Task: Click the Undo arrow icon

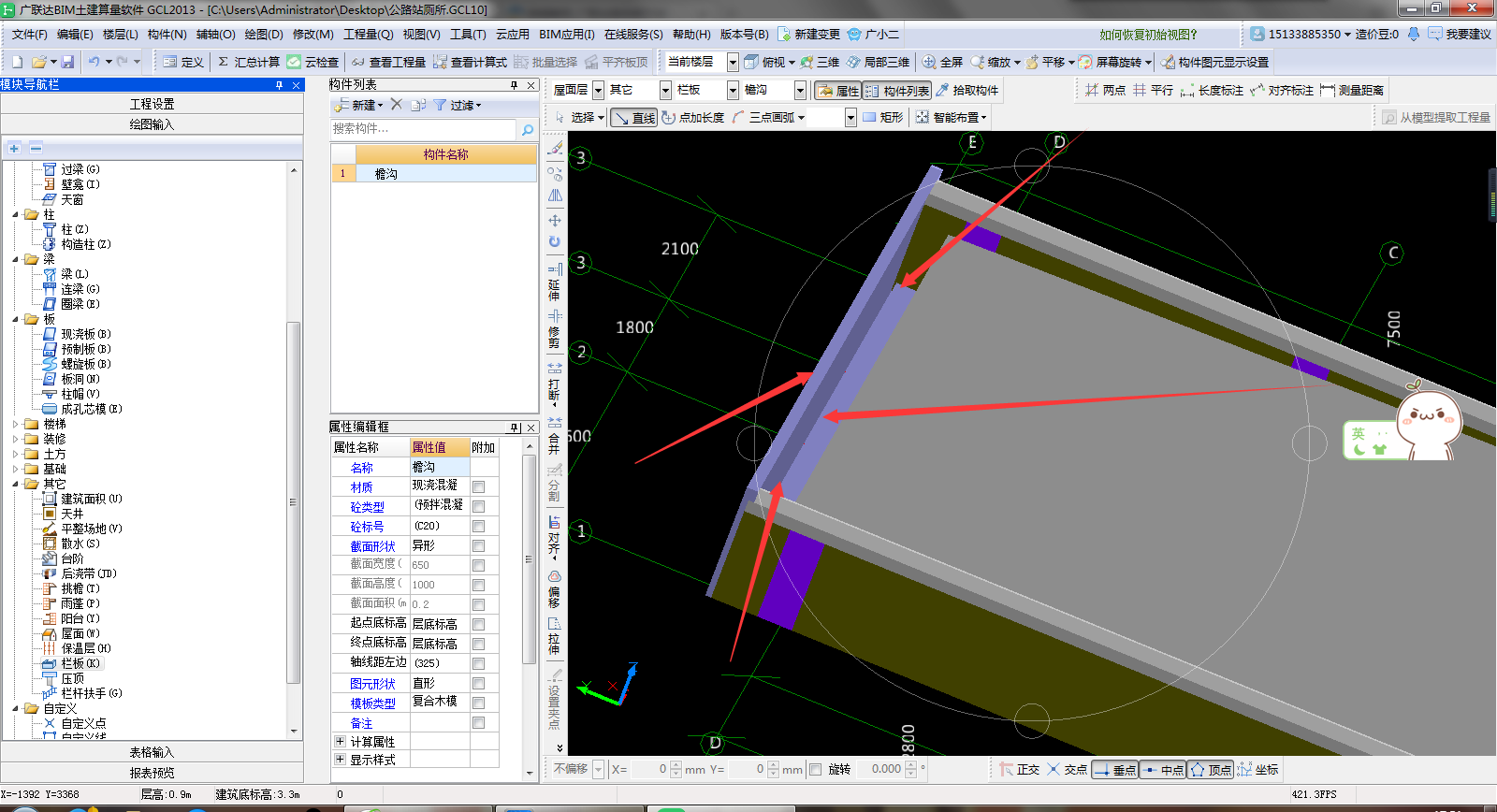Action: pos(94,62)
